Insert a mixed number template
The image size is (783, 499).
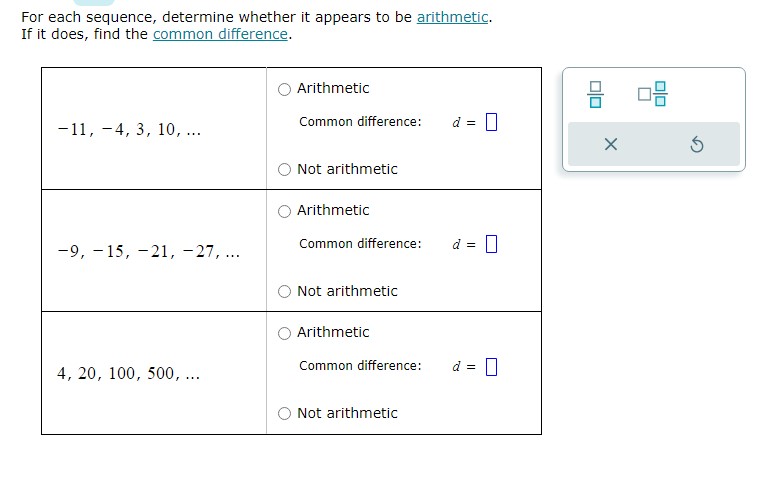pos(653,94)
